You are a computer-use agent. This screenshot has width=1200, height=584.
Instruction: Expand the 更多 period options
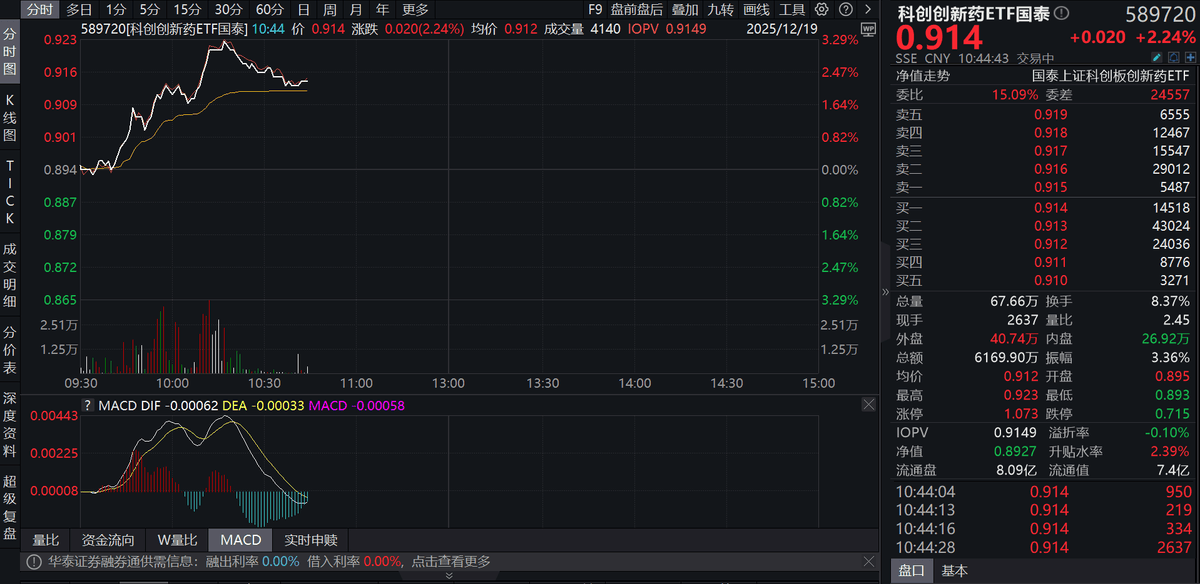416,9
